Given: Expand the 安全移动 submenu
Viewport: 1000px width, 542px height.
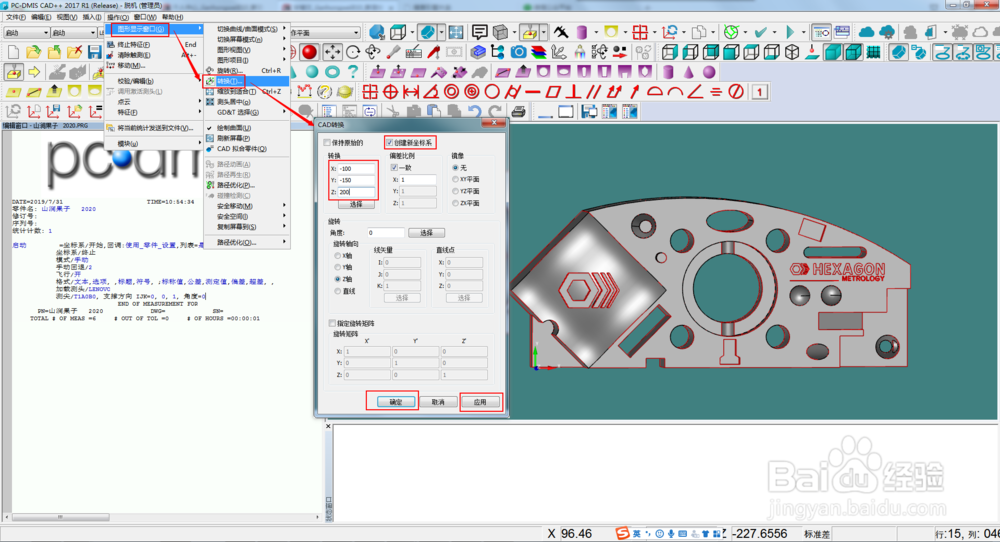Looking at the screenshot, I should 247,206.
